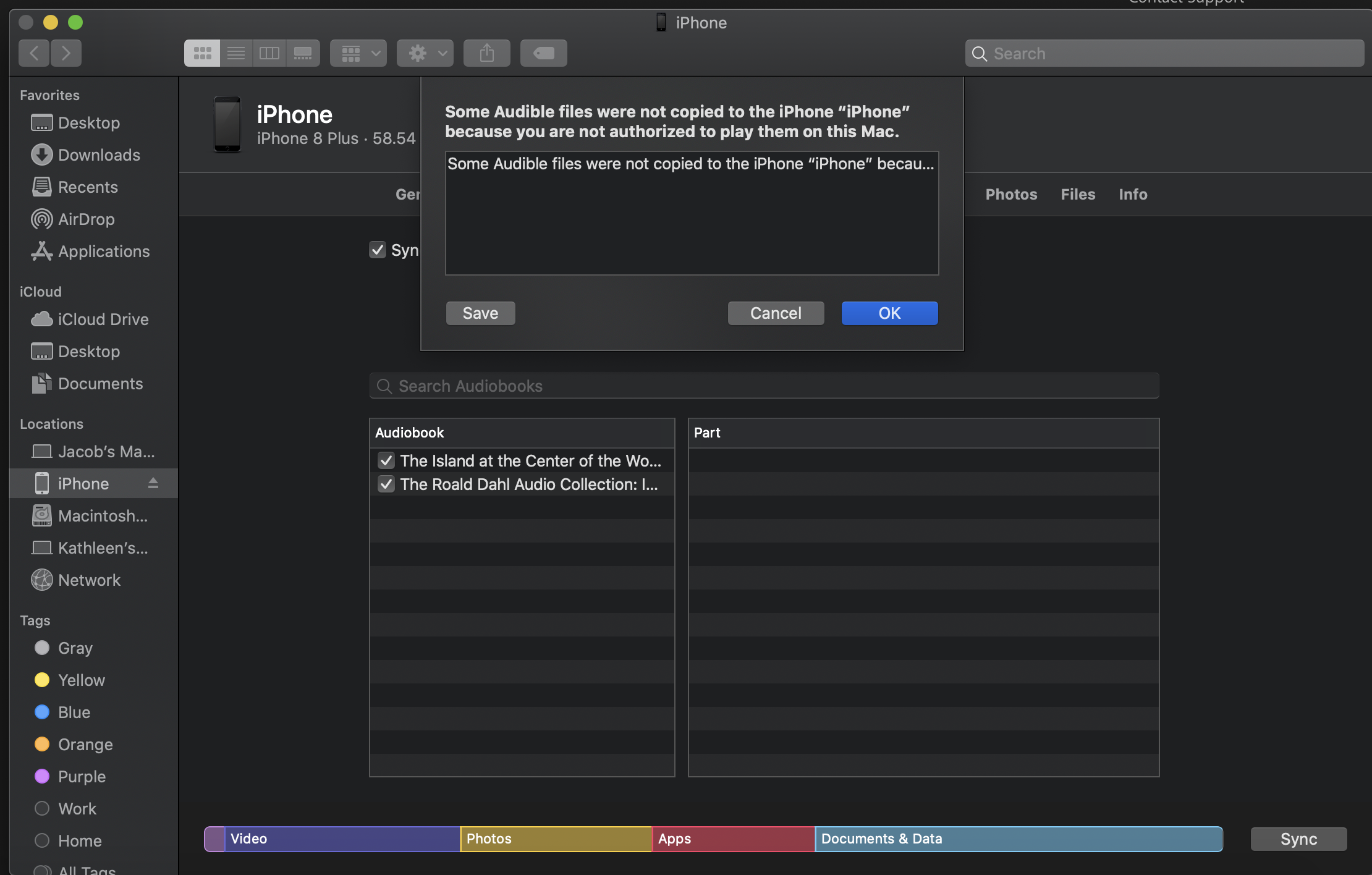Switch to list view in toolbar
The image size is (1372, 875).
tap(236, 53)
